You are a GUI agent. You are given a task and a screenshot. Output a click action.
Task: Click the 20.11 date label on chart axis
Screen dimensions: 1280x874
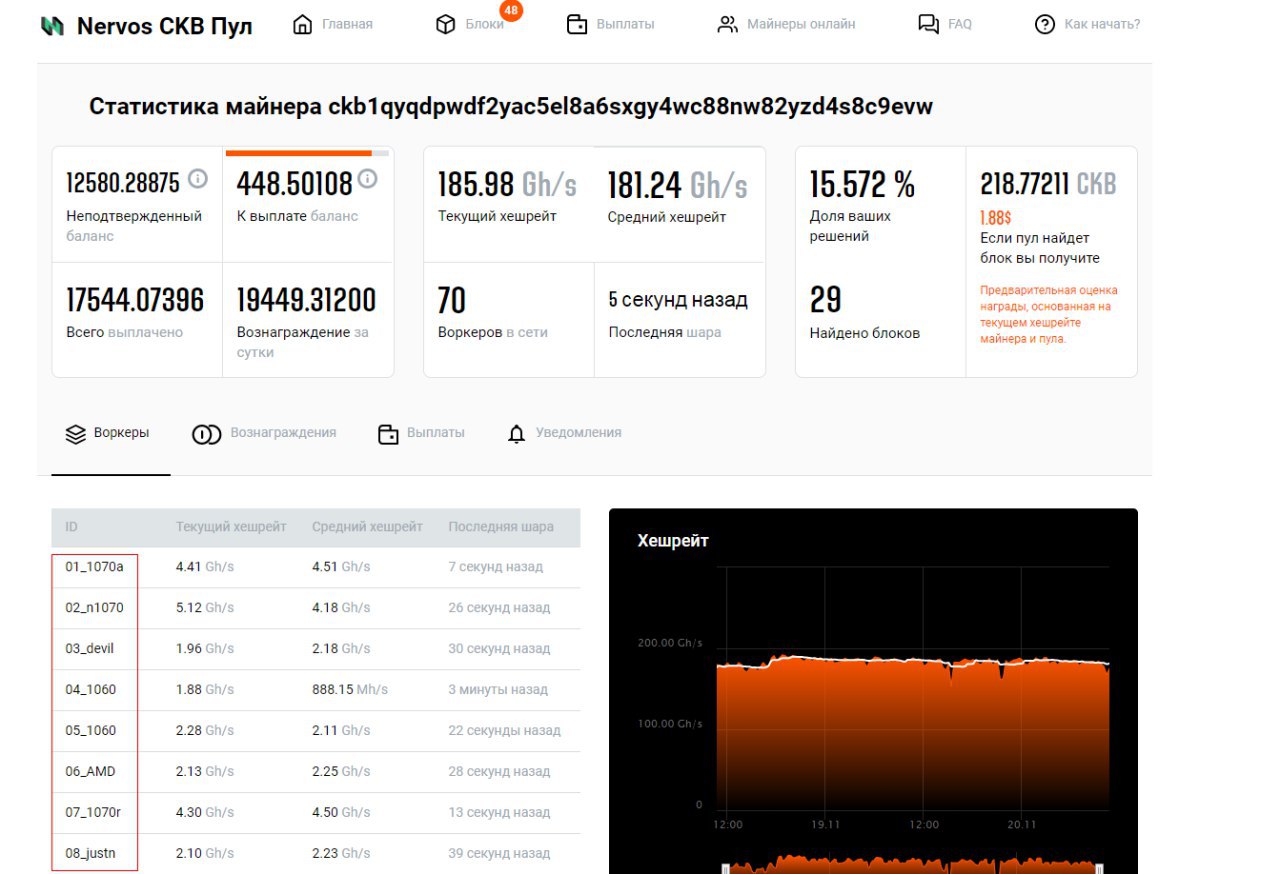pyautogui.click(x=1022, y=825)
